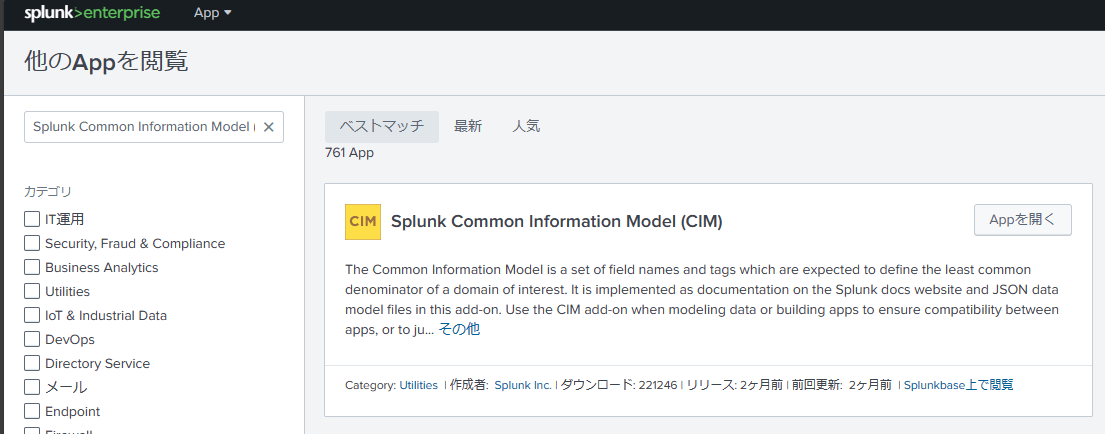Open the App dropdown menu
This screenshot has height=434, width=1105.
click(x=213, y=13)
